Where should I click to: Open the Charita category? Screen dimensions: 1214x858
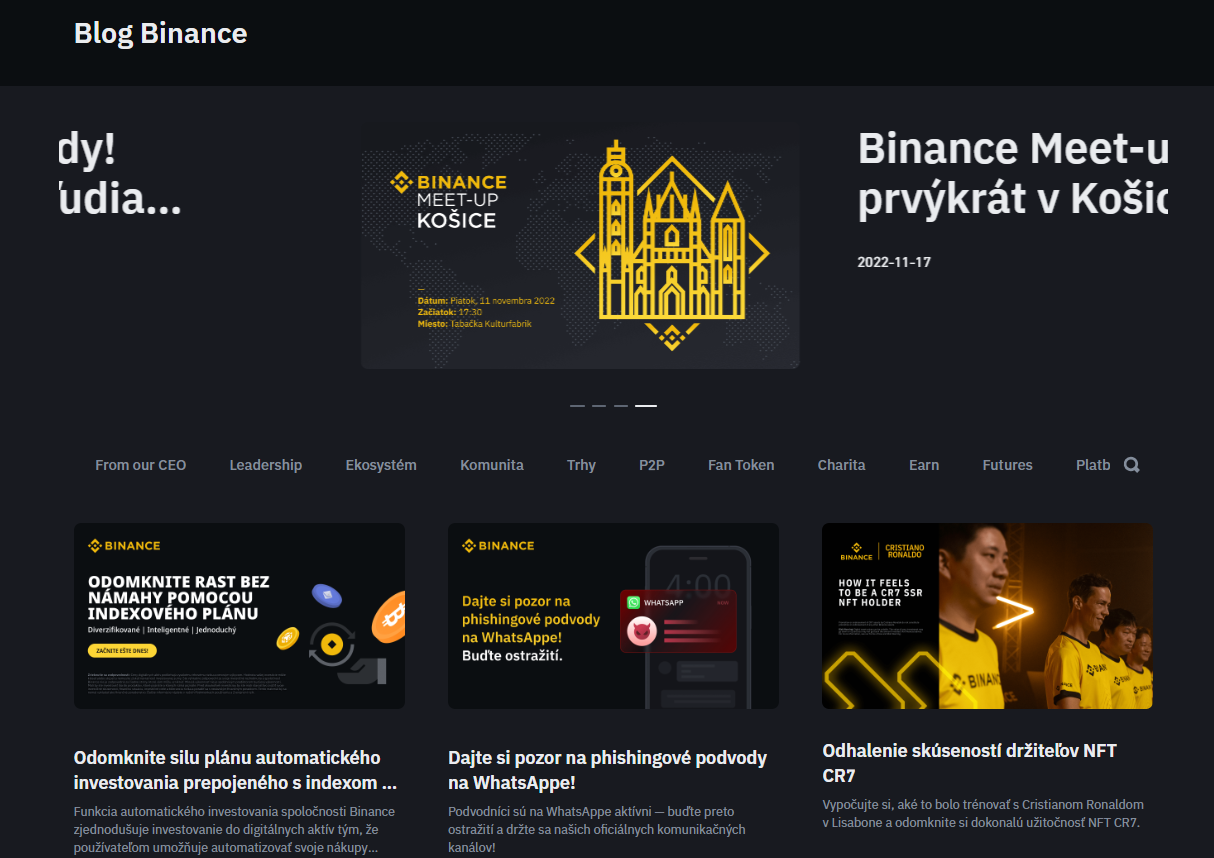(x=842, y=465)
